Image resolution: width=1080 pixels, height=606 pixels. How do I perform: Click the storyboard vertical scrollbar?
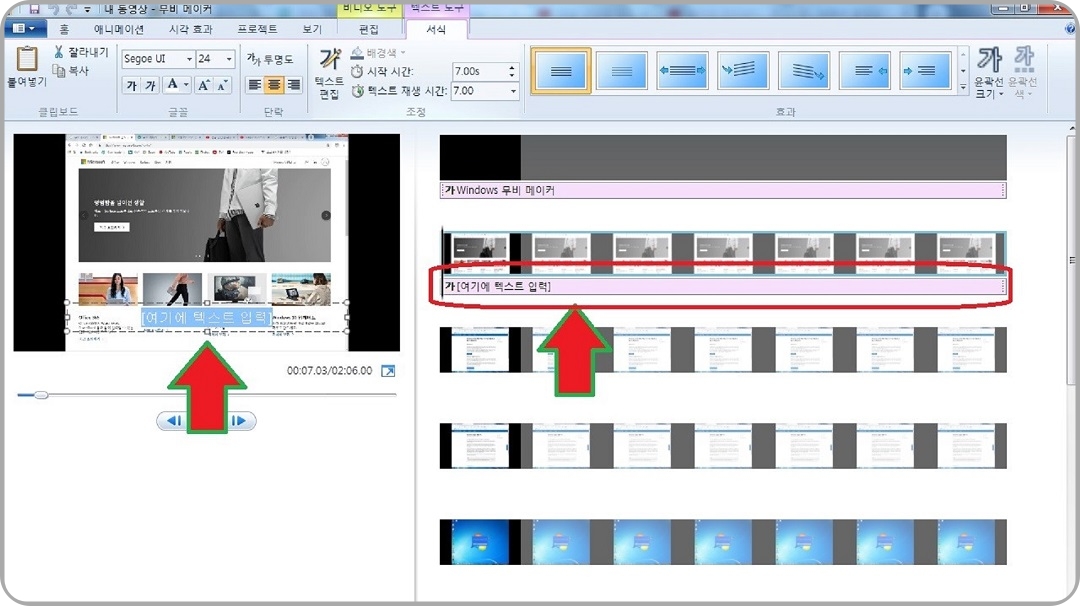[x=1071, y=258]
